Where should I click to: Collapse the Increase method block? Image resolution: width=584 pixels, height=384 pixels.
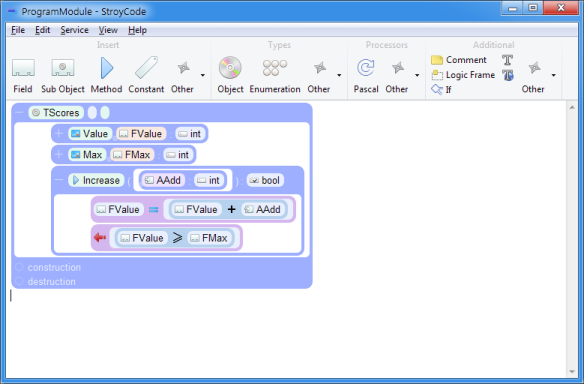[x=58, y=180]
